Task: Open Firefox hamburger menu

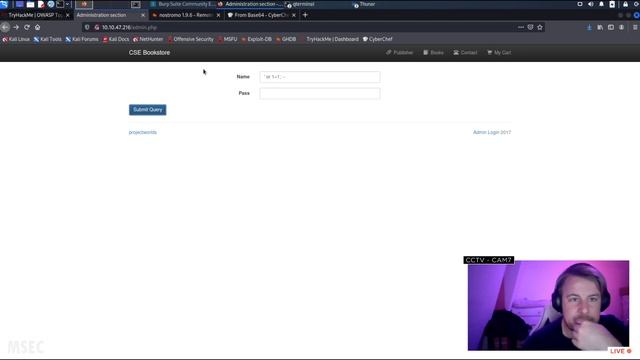Action: [x=635, y=27]
